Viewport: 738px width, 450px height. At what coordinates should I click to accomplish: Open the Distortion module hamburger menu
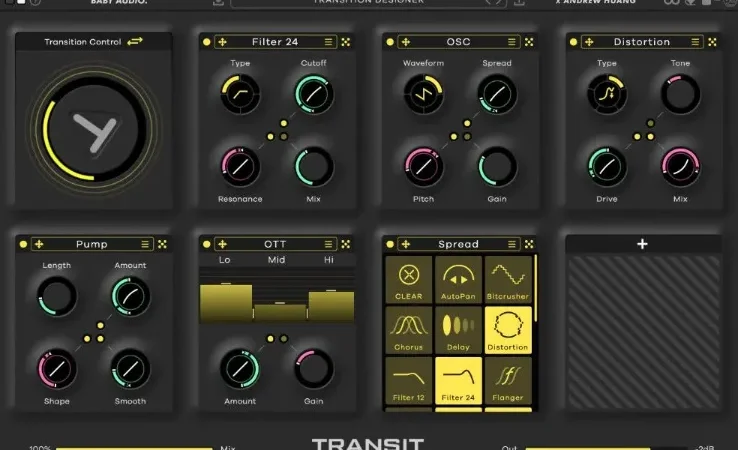[695, 42]
